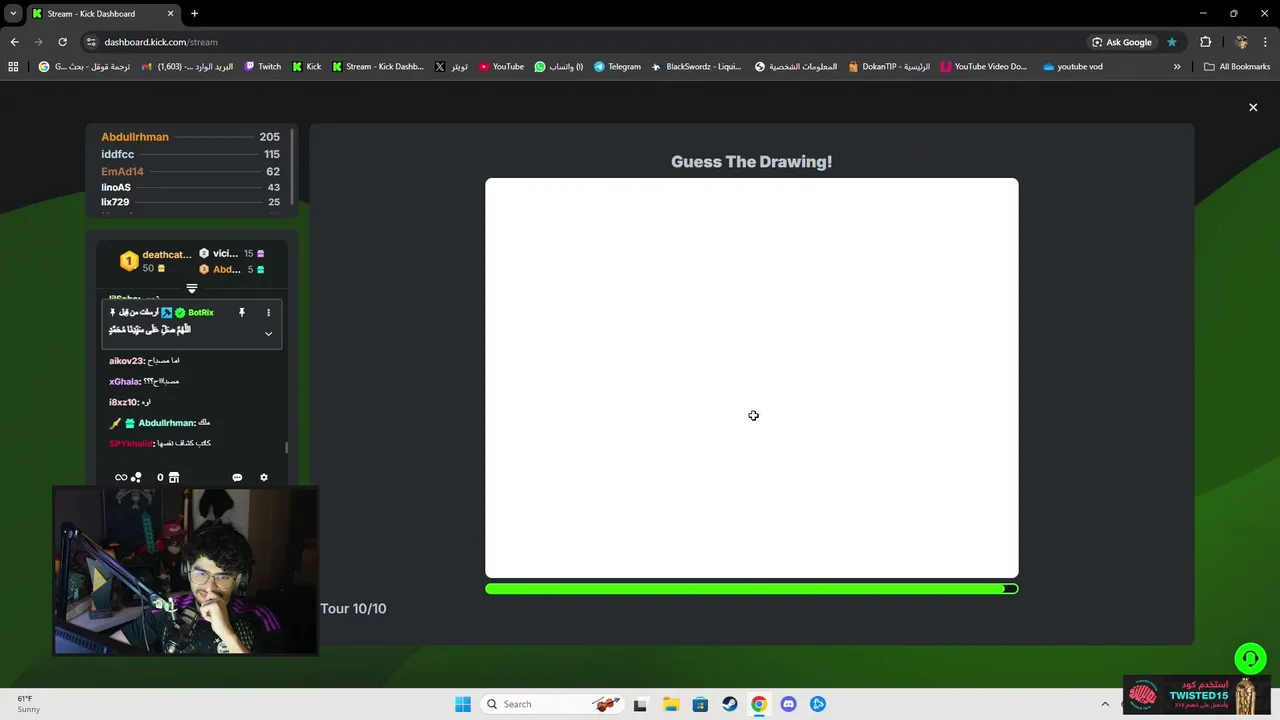Image resolution: width=1280 pixels, height=720 pixels.
Task: Click aikov23 username in chat
Action: click(126, 361)
